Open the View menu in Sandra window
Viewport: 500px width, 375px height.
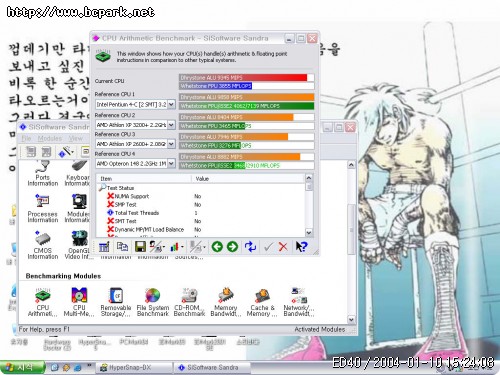76,138
